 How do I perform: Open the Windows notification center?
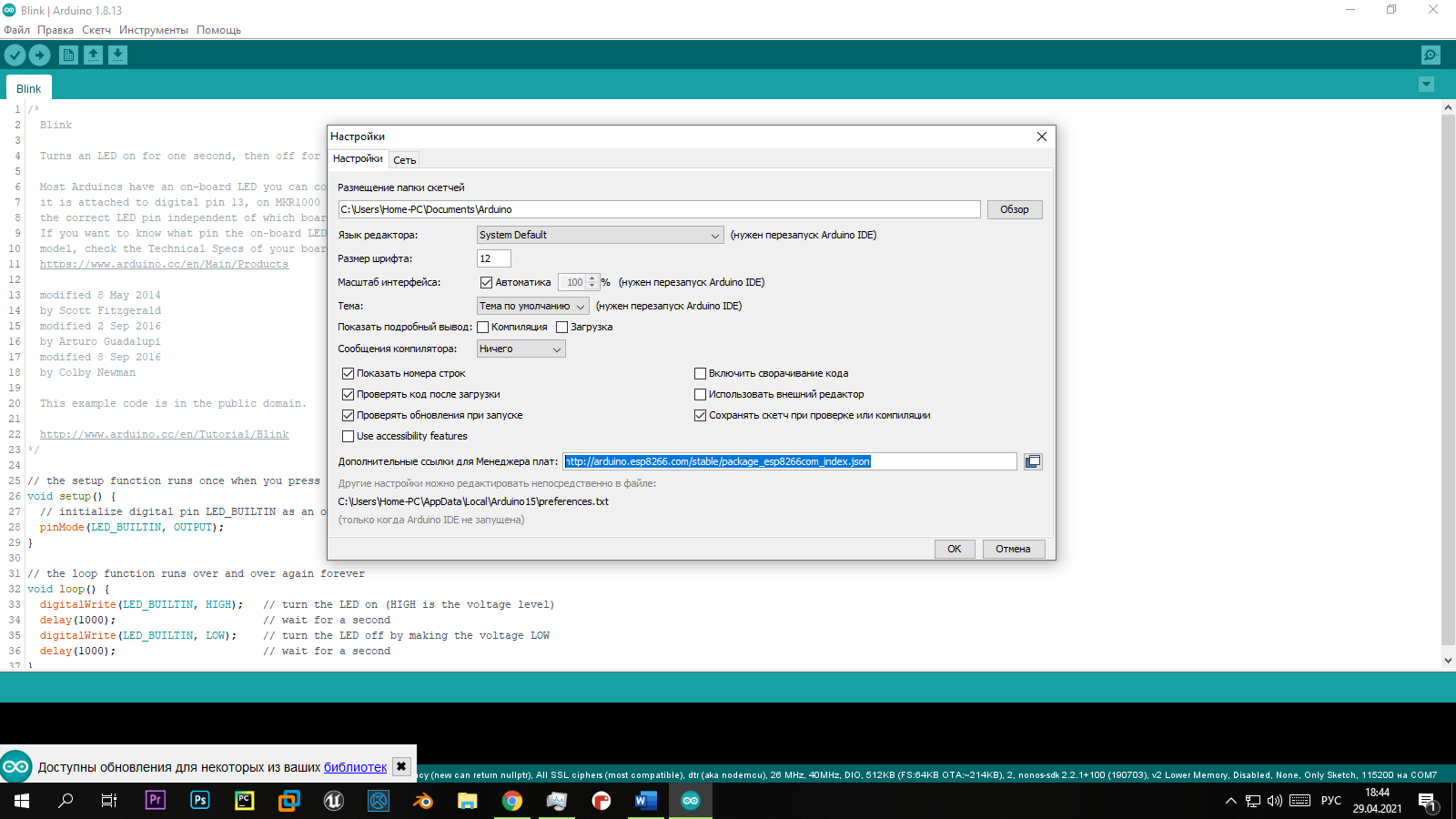coord(1427,801)
